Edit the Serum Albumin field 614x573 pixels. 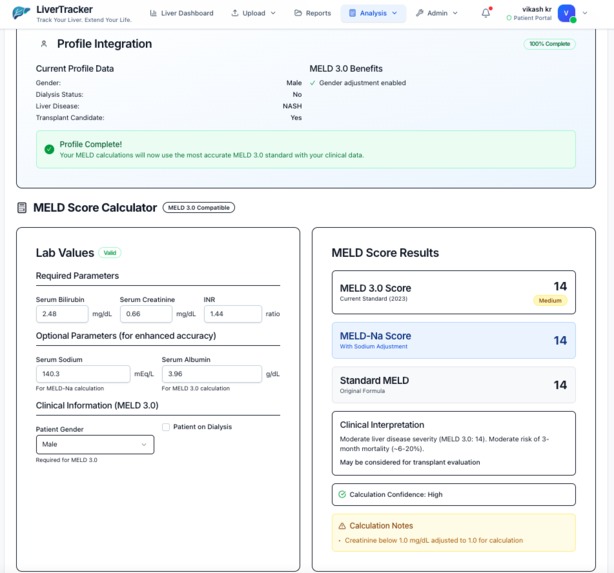[212, 374]
